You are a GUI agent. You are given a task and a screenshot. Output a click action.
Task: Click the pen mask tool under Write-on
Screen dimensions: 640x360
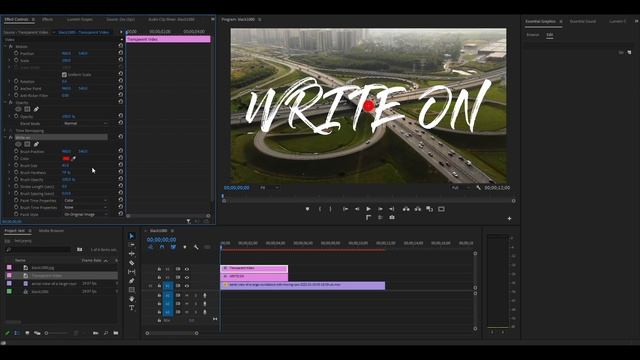point(36,144)
